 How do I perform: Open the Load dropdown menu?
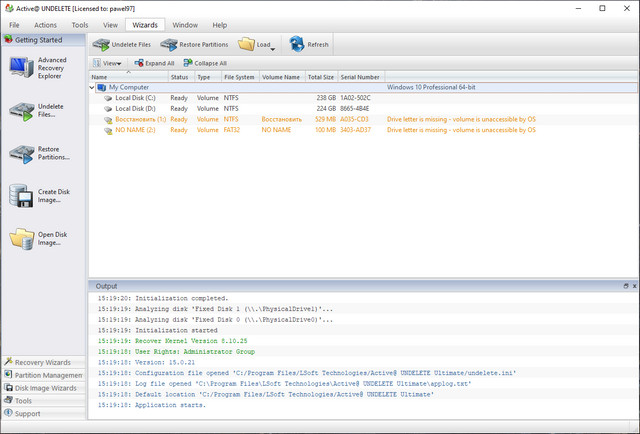tap(273, 49)
